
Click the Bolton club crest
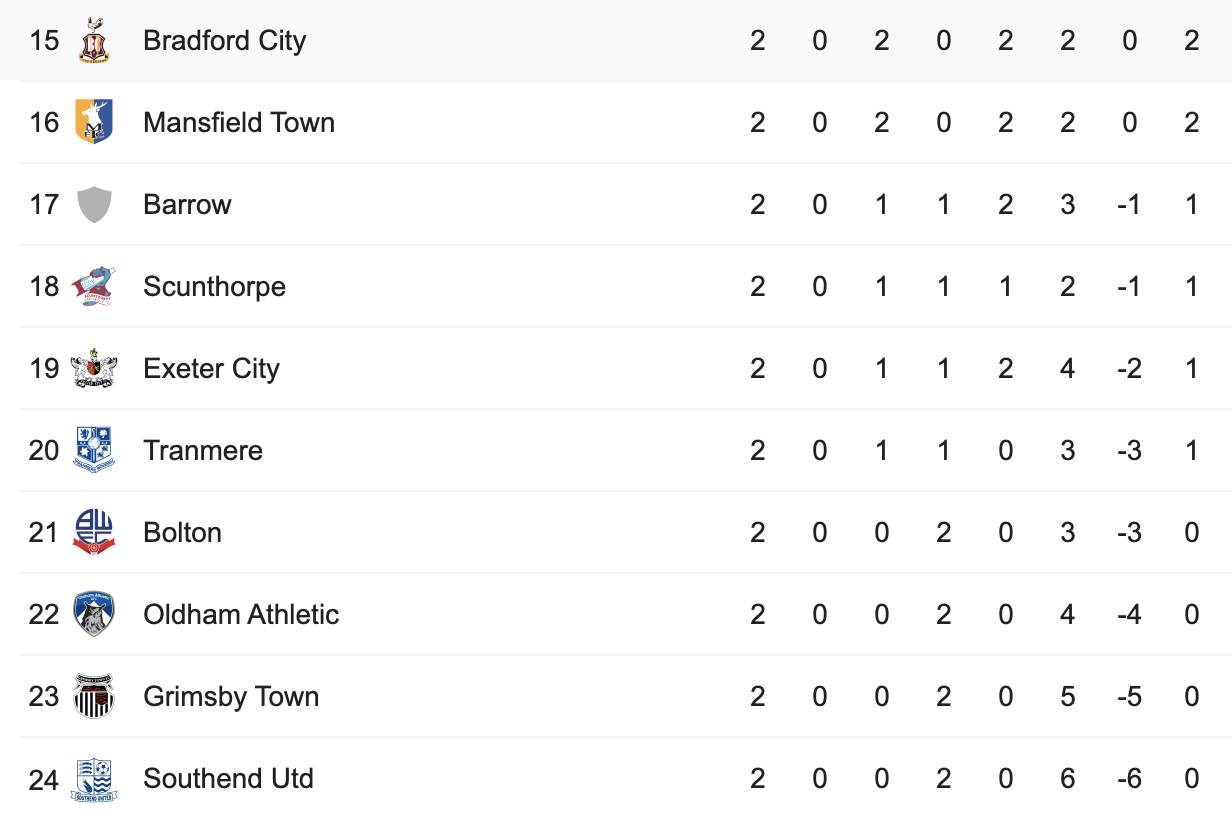(x=94, y=532)
